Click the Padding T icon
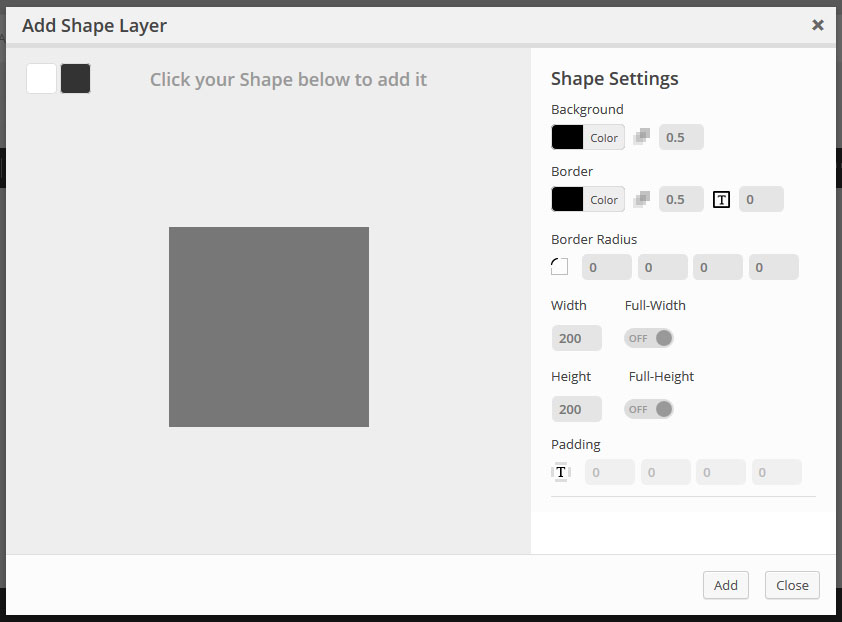This screenshot has width=842, height=622. point(558,471)
